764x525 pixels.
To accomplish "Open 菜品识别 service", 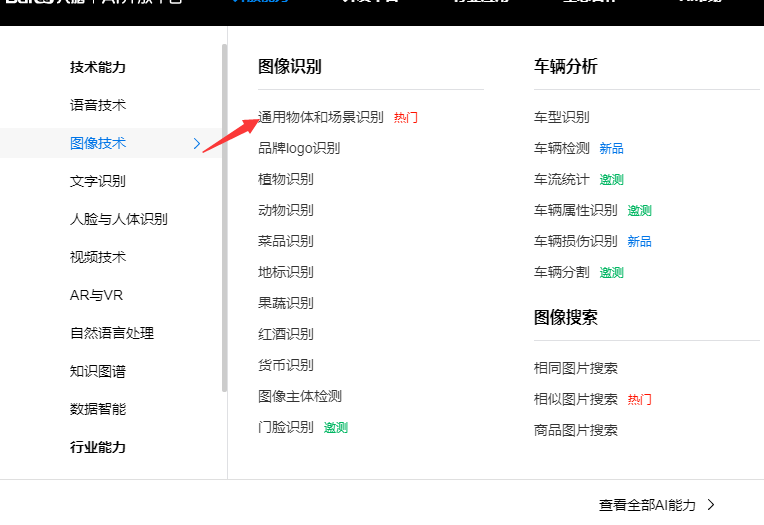I will 286,241.
